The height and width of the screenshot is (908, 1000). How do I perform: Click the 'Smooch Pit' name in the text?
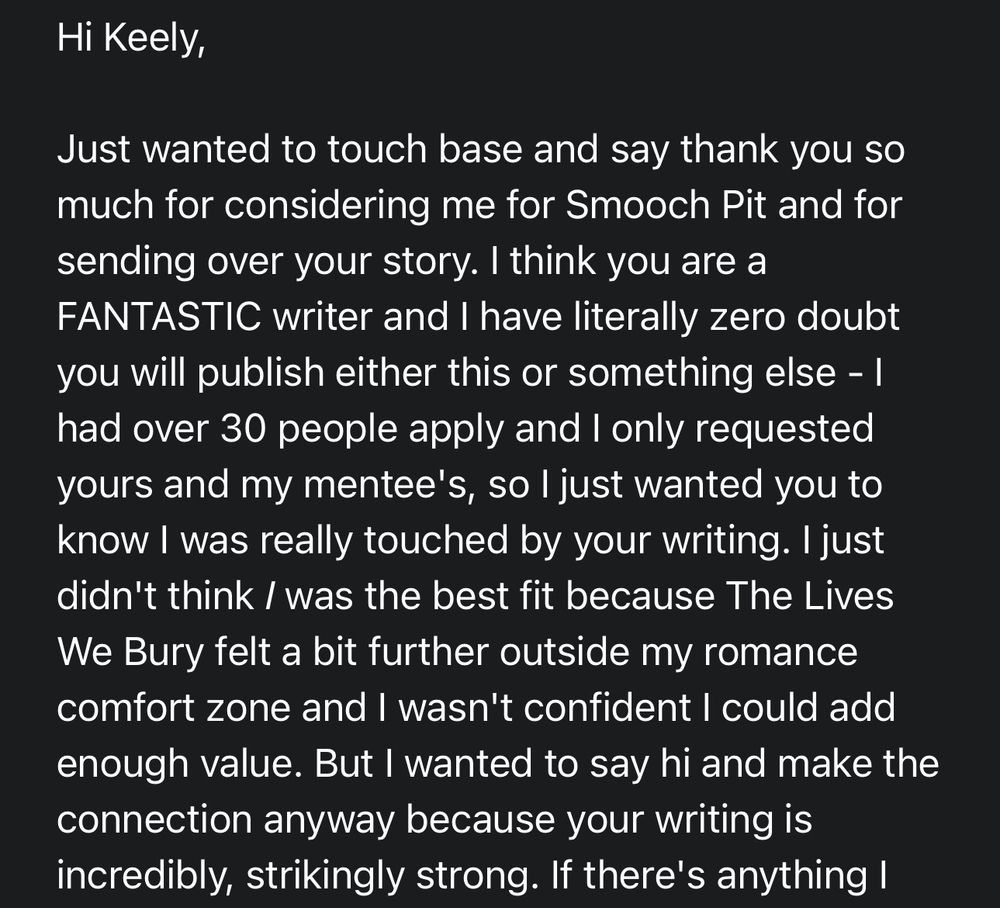[x=665, y=205]
